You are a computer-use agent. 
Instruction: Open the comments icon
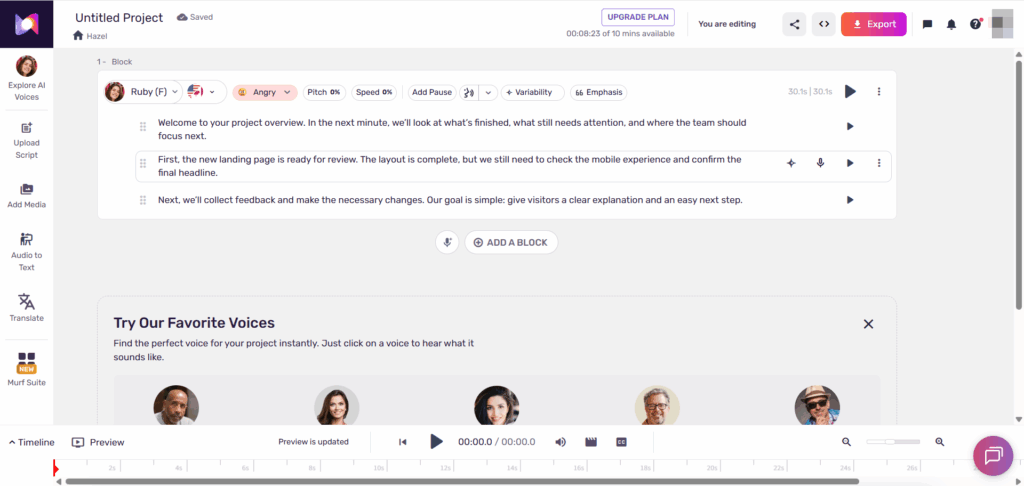point(927,24)
